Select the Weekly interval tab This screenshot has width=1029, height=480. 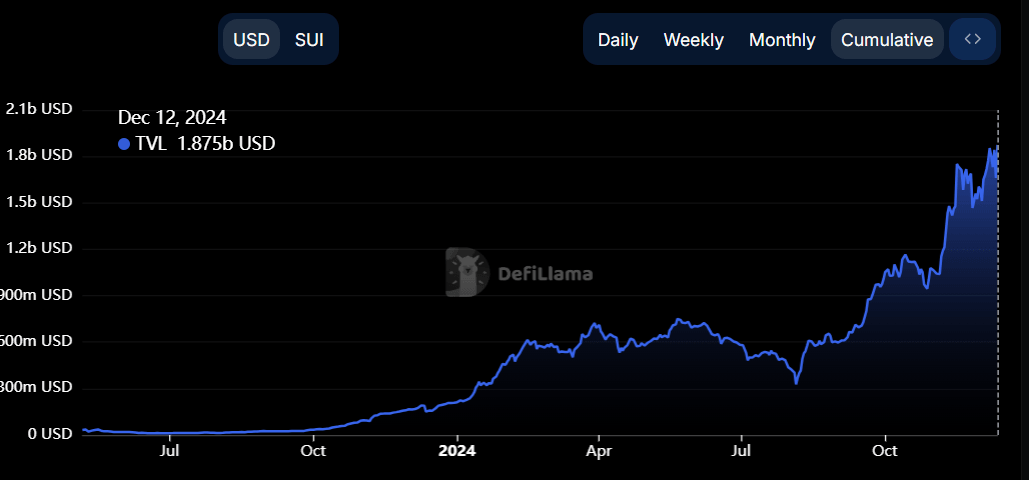click(x=693, y=40)
